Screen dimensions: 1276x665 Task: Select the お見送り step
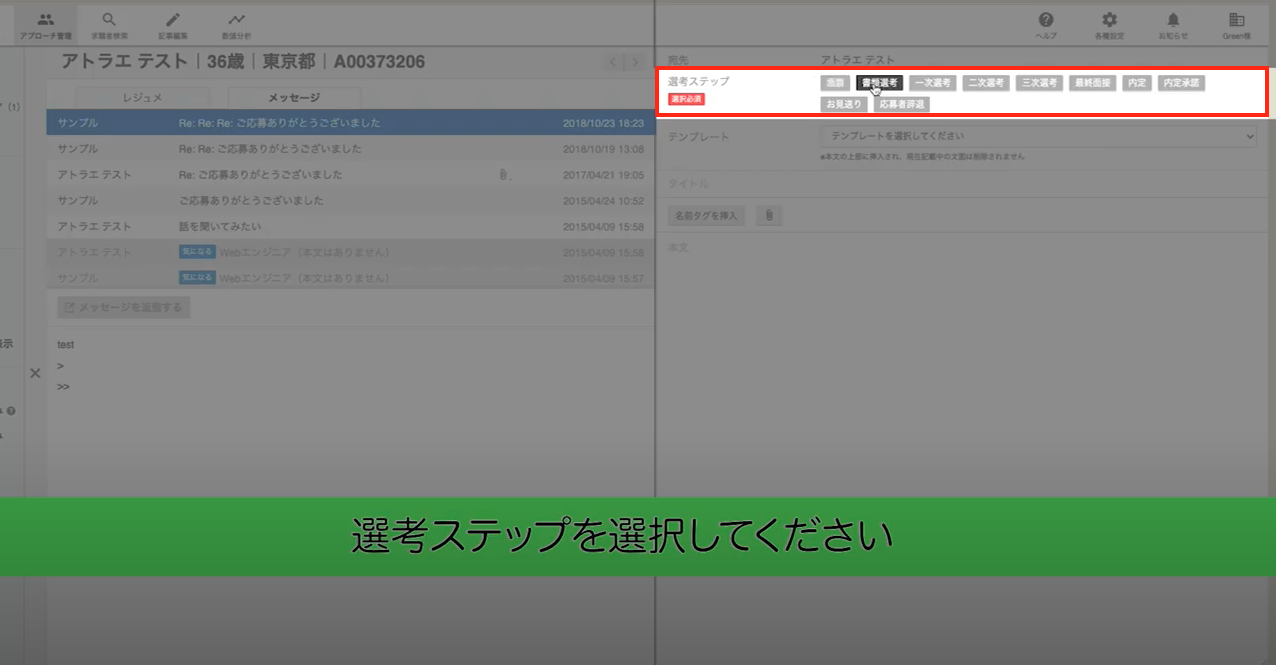coord(844,104)
